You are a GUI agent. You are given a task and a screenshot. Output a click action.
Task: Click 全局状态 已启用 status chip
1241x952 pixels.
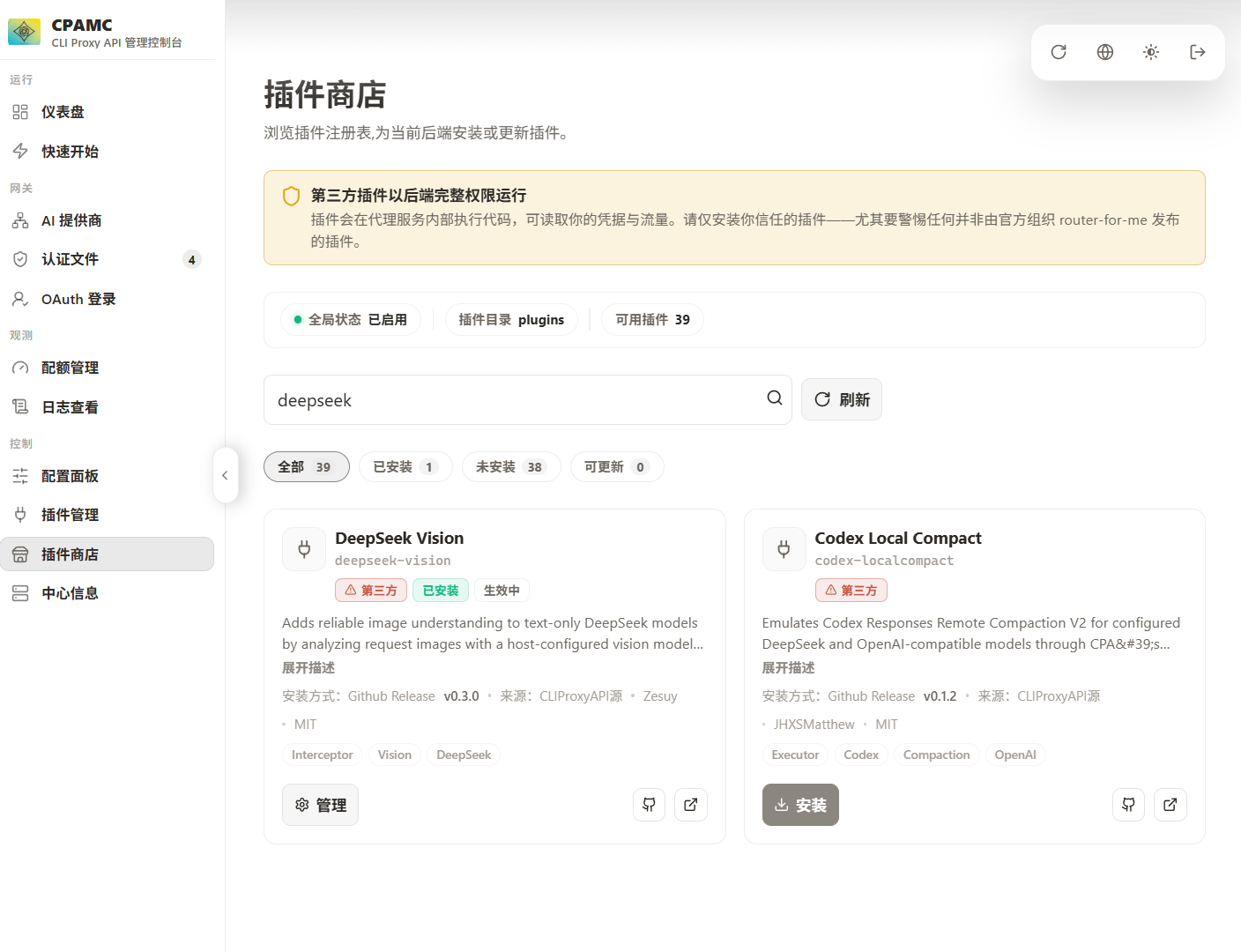[351, 320]
